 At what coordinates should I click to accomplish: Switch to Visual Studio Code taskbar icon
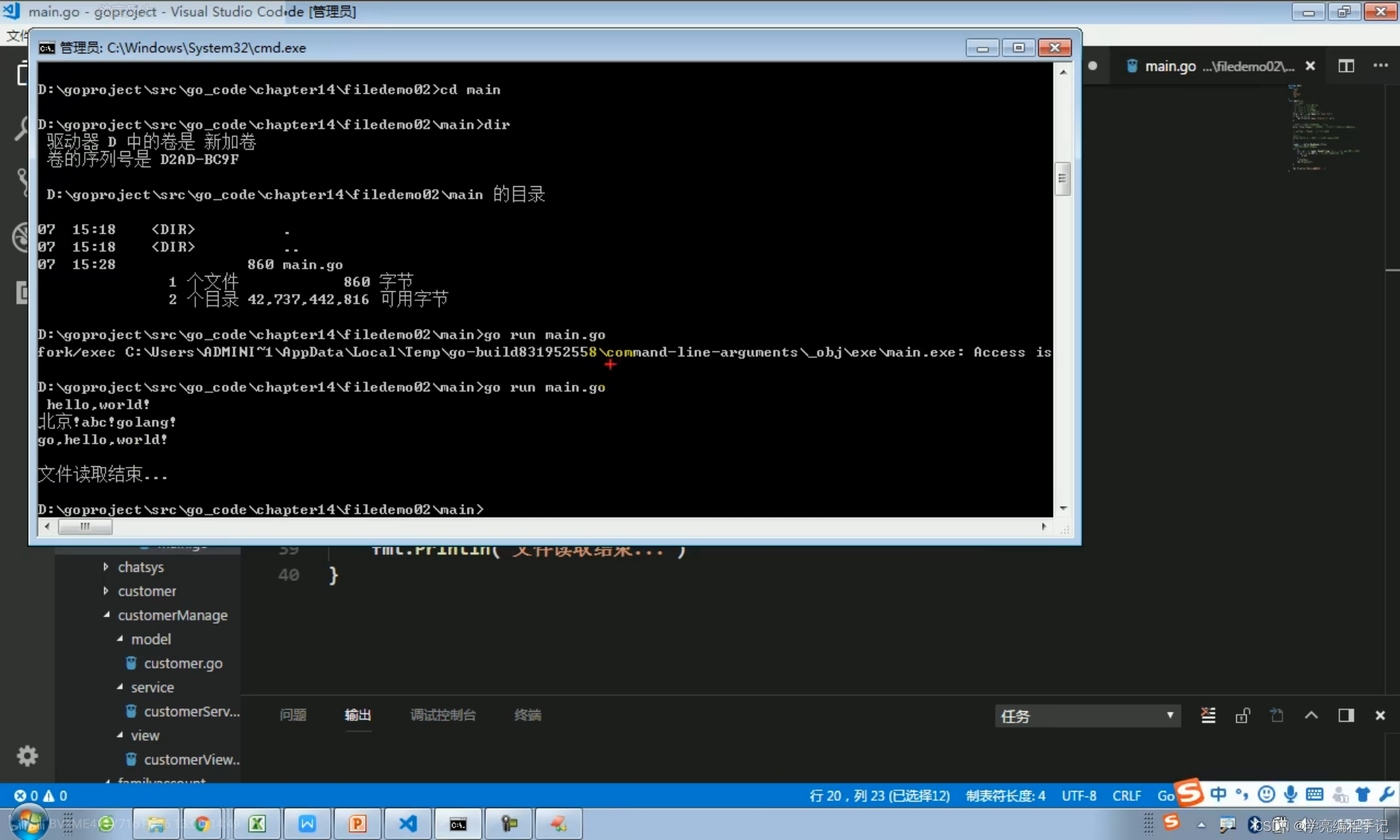pos(407,824)
